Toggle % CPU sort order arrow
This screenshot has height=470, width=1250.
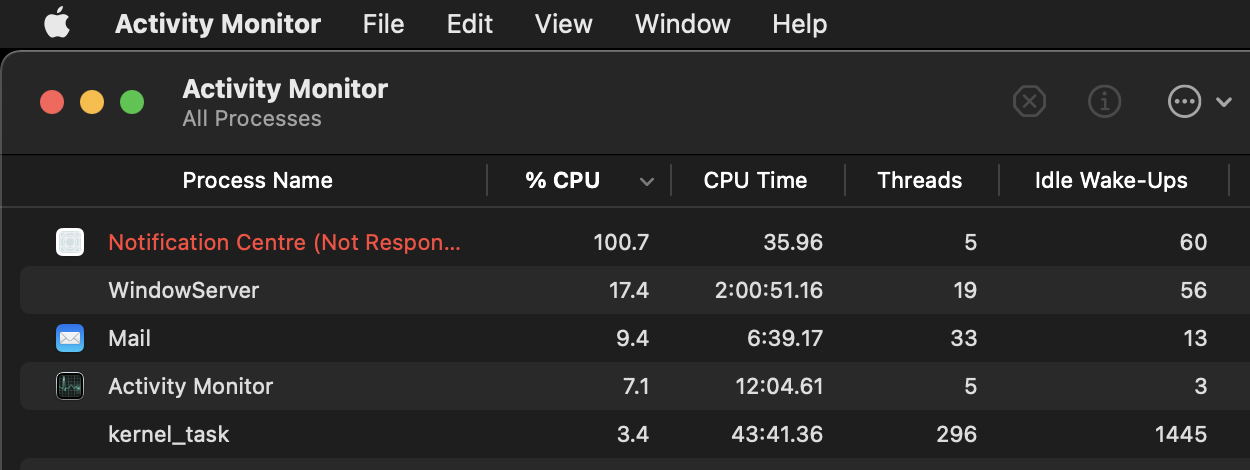click(647, 181)
